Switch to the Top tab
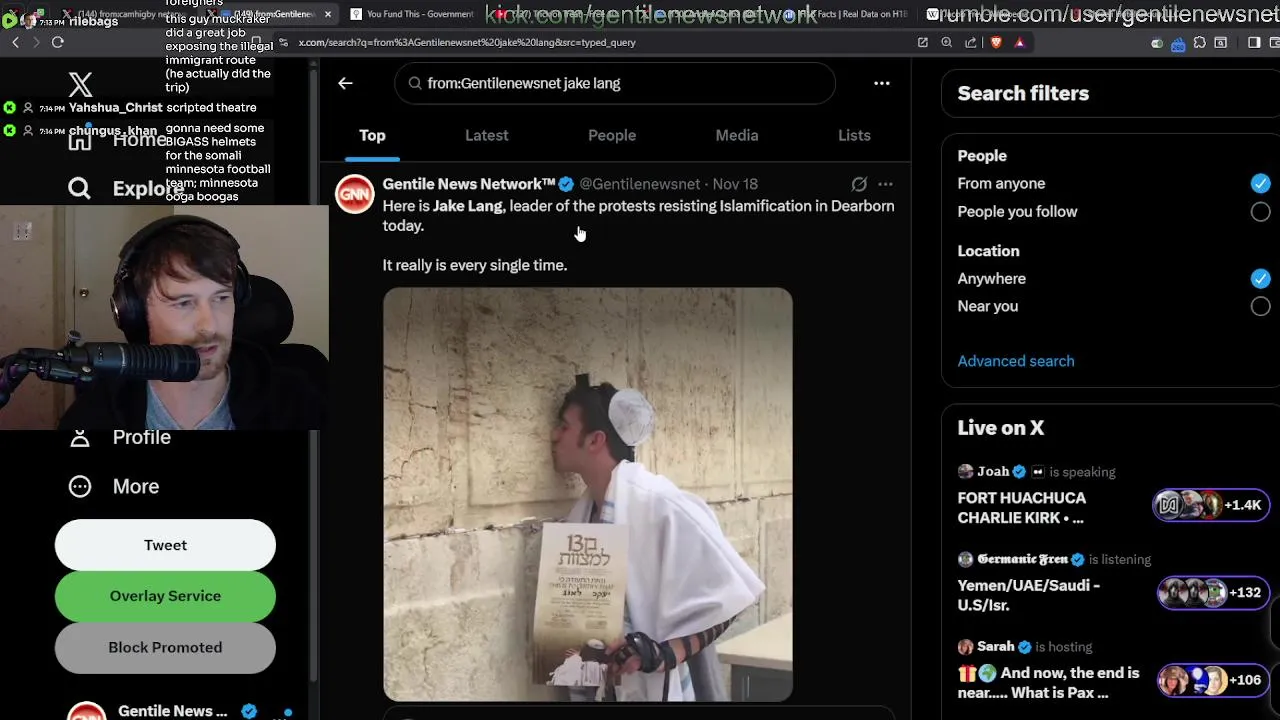 coord(372,135)
